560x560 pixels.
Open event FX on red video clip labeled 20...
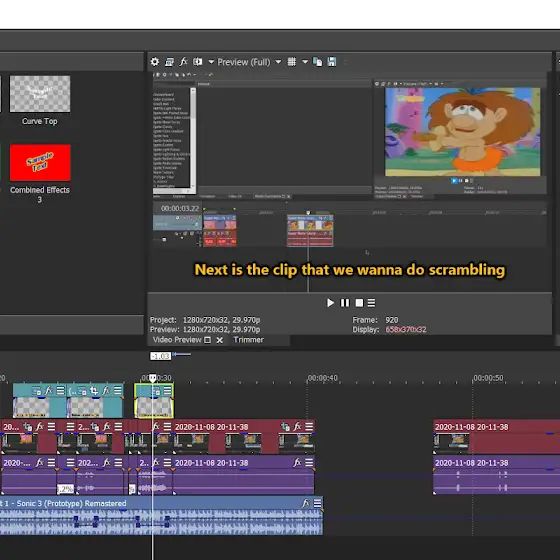point(40,426)
